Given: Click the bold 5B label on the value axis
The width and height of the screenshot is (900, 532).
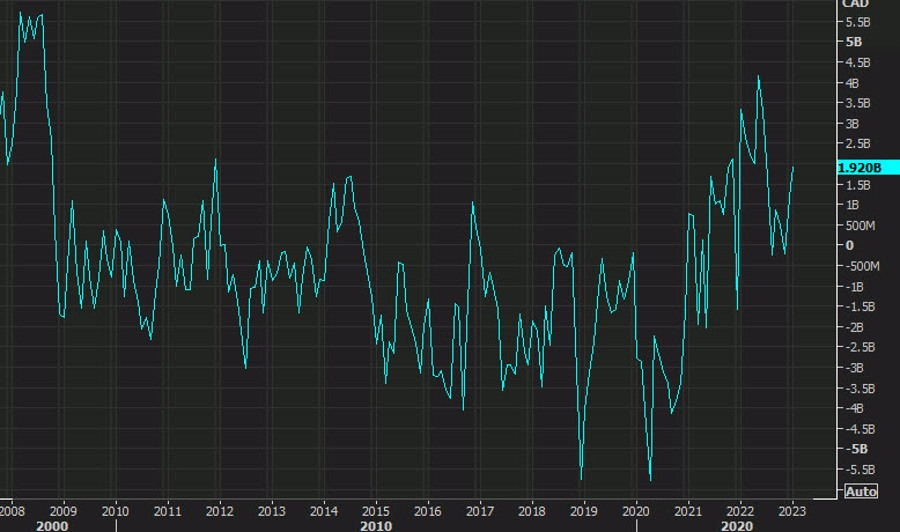Looking at the screenshot, I should [x=854, y=42].
